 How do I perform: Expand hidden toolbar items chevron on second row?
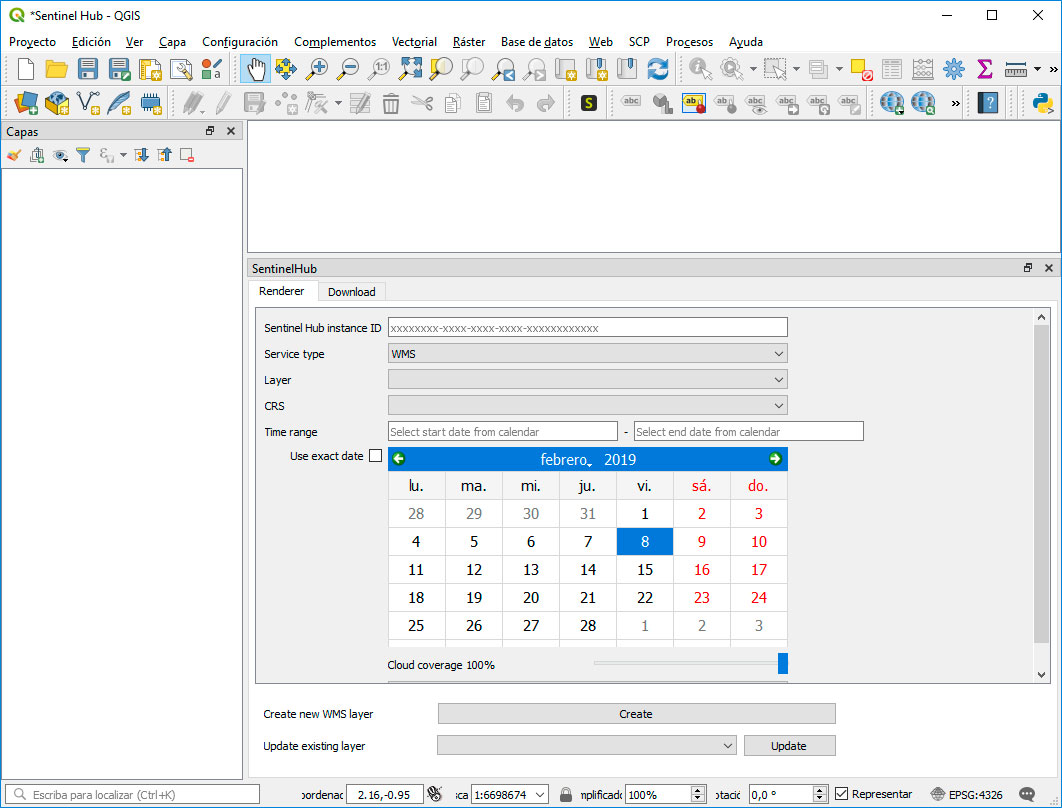(x=956, y=104)
